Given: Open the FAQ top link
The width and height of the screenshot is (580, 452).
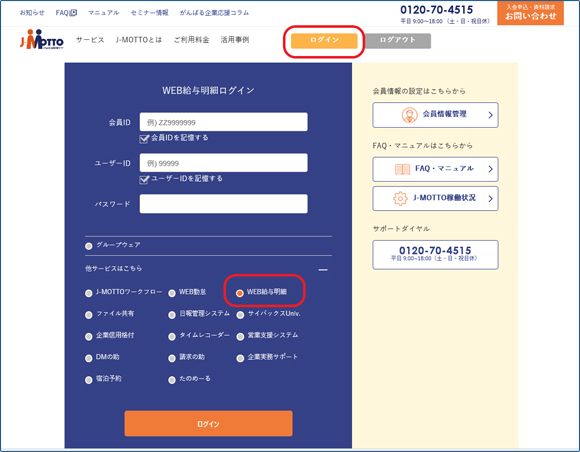Looking at the screenshot, I should tap(62, 13).
